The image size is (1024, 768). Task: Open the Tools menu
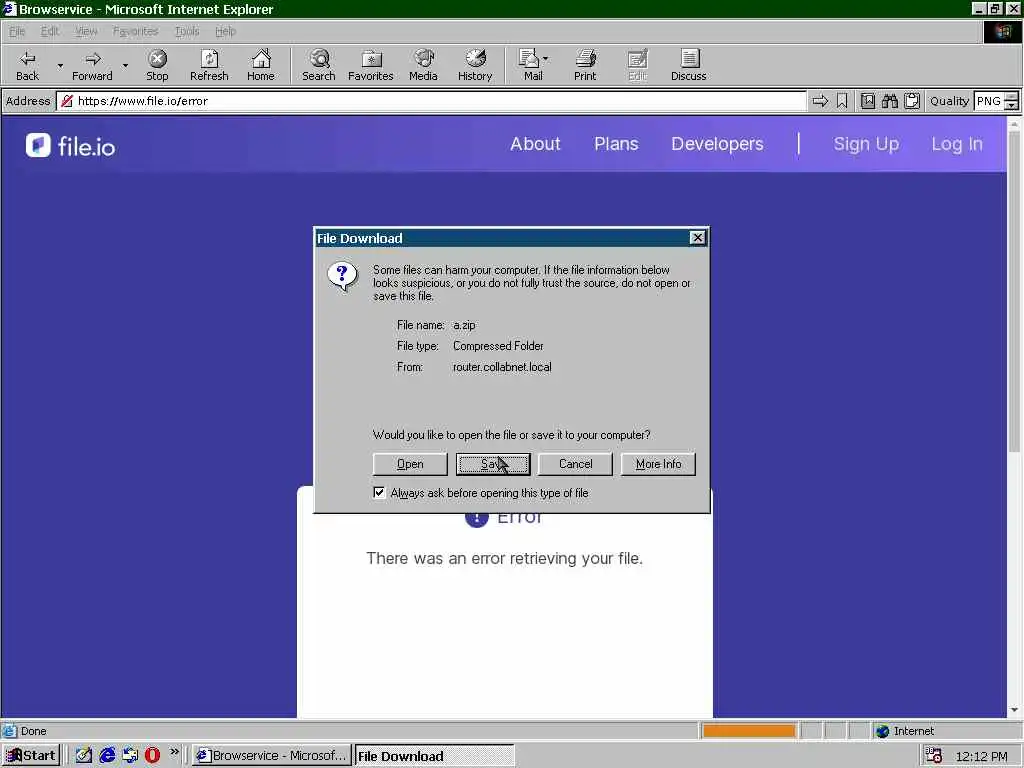187,31
